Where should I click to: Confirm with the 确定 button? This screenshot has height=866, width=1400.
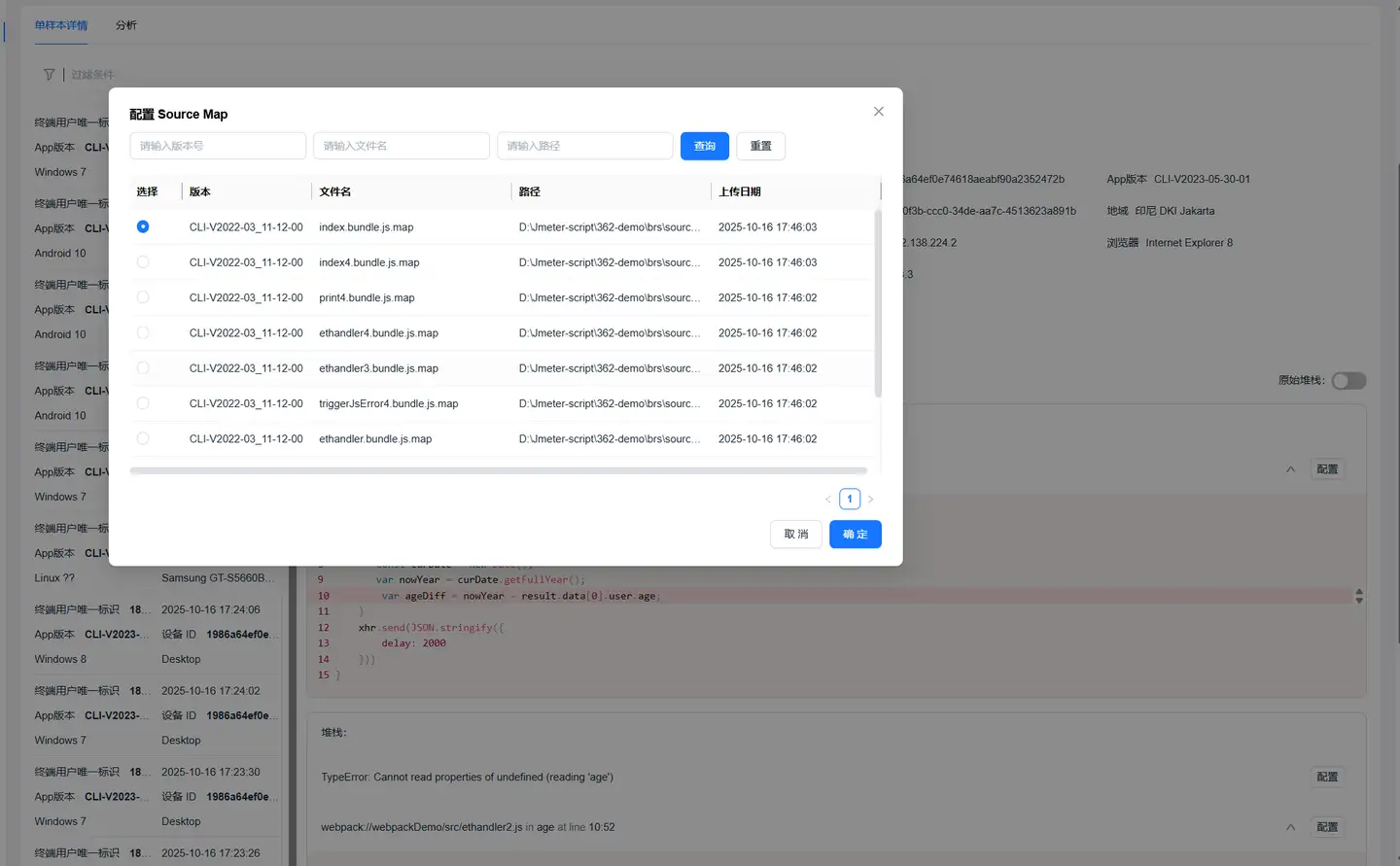[x=855, y=535]
